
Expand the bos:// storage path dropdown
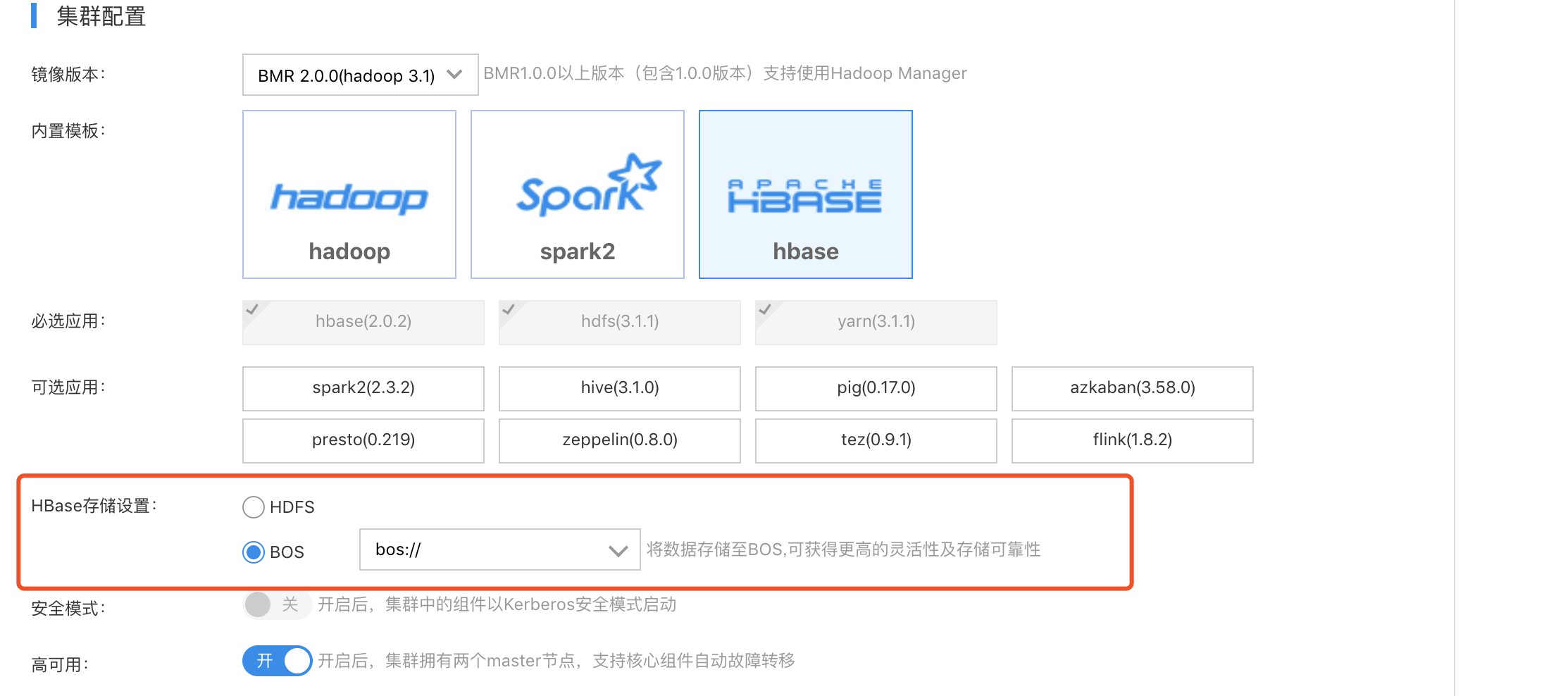tap(499, 549)
